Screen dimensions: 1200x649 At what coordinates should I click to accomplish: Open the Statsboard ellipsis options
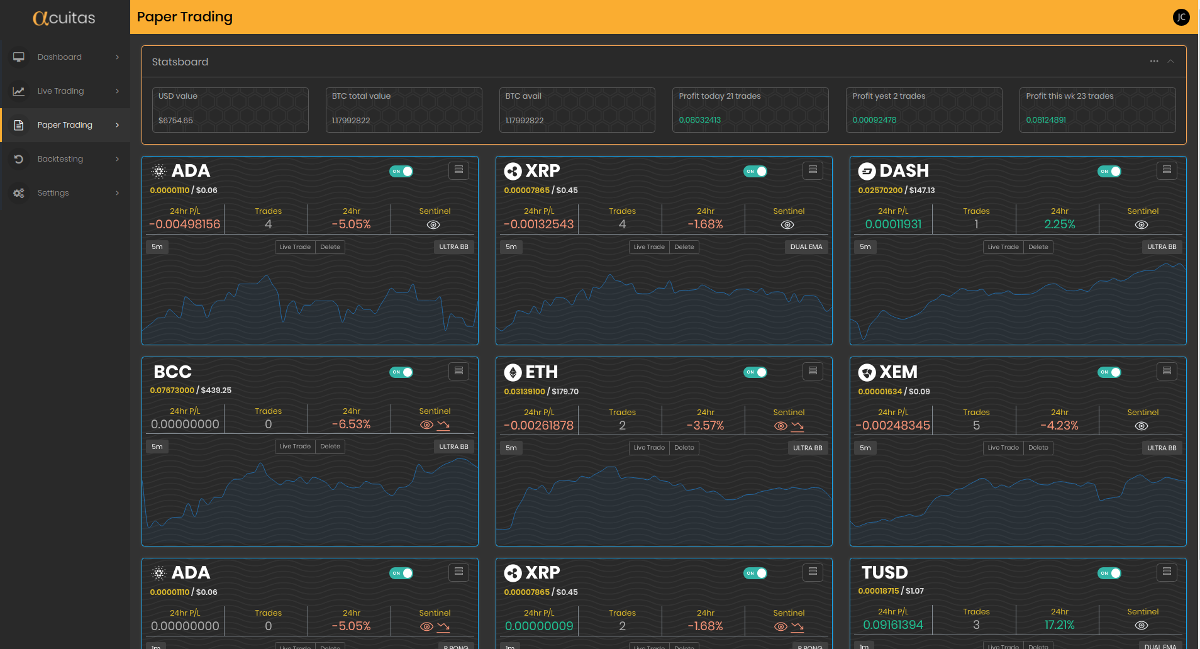[x=1154, y=62]
